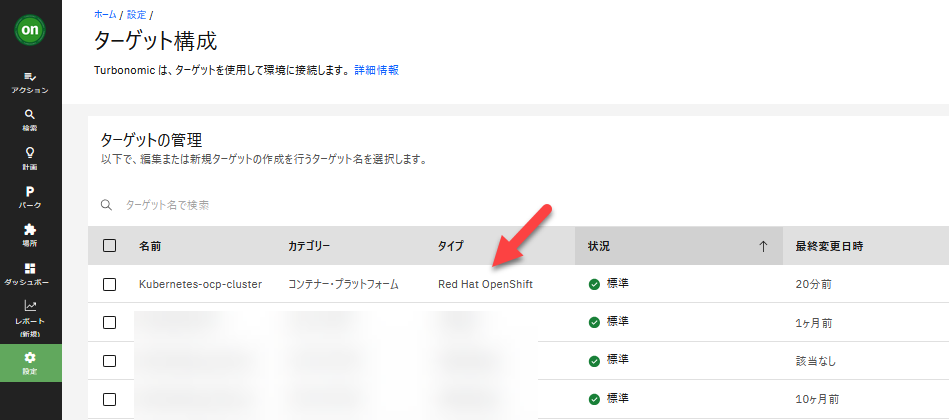This screenshot has height=420, width=949.
Task: Sort by the 名前 column header
Action: [150, 246]
